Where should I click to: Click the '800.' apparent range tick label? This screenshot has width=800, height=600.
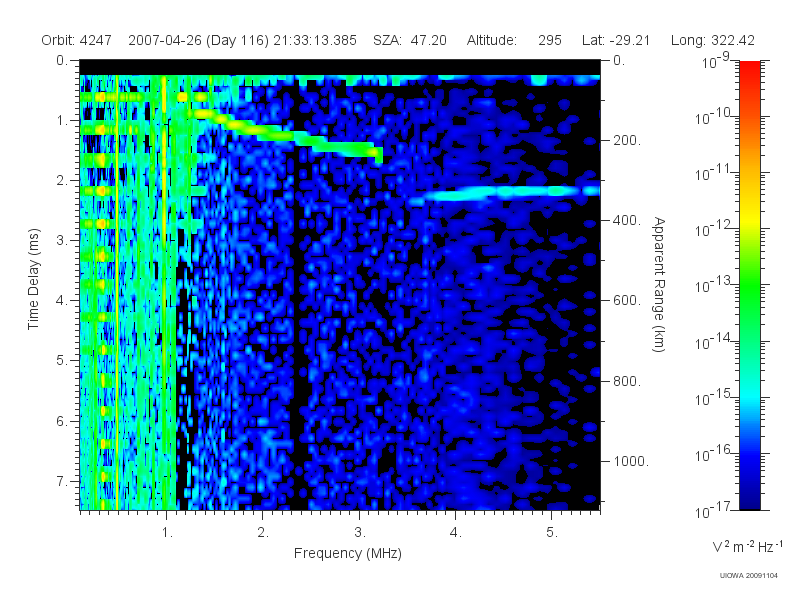tap(627, 381)
